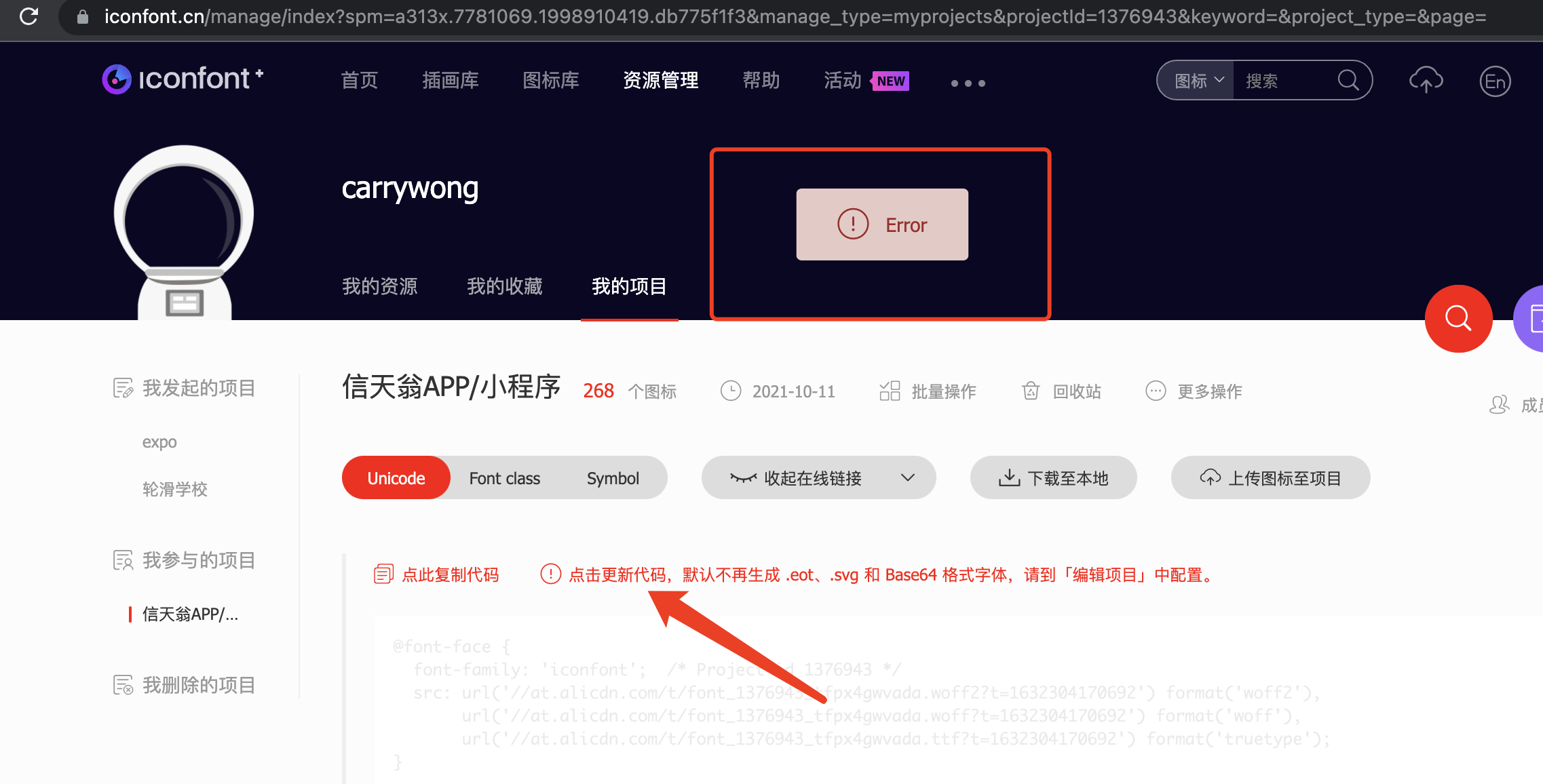Open the 资源管理 menu item
This screenshot has height=784, width=1543.
(x=660, y=80)
